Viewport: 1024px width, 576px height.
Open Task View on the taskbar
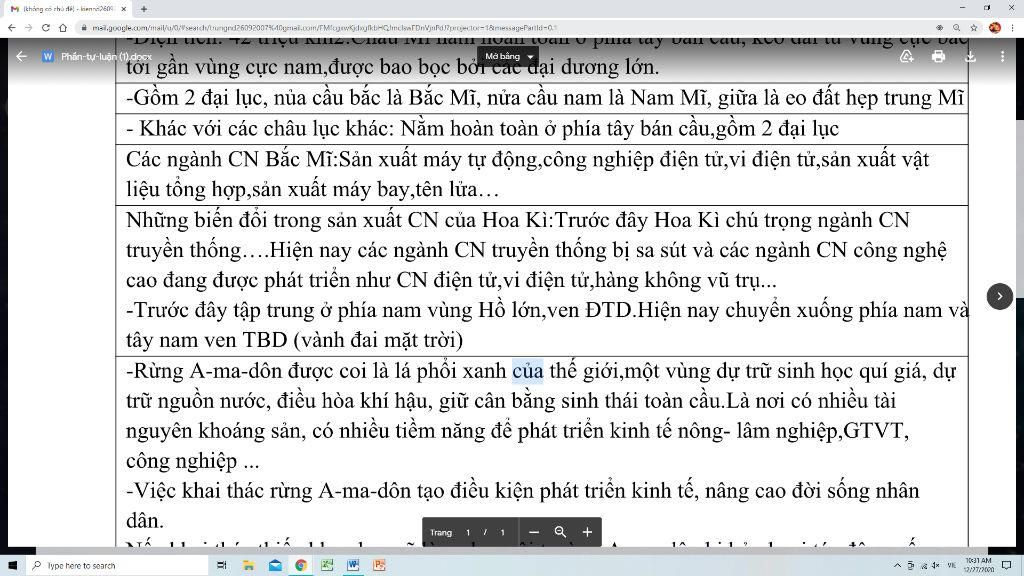[x=221, y=566]
